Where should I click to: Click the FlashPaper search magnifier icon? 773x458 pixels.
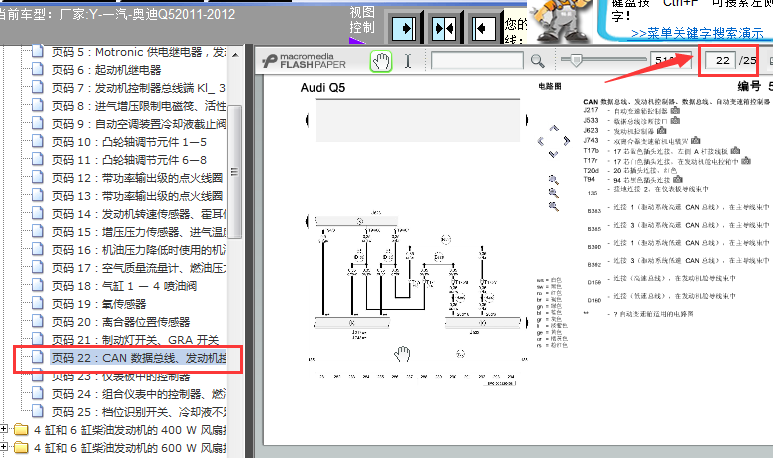(x=538, y=61)
